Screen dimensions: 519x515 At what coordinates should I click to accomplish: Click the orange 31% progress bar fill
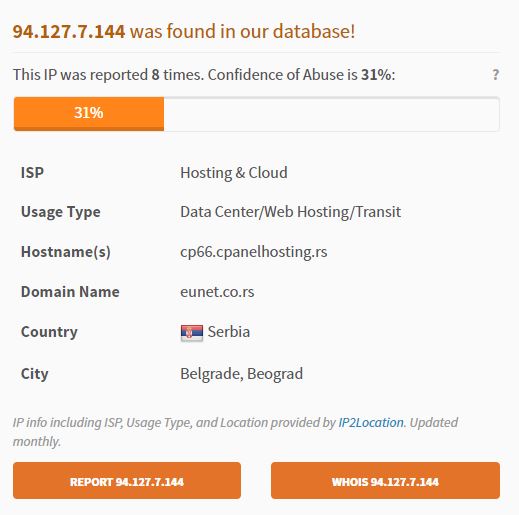pos(89,114)
